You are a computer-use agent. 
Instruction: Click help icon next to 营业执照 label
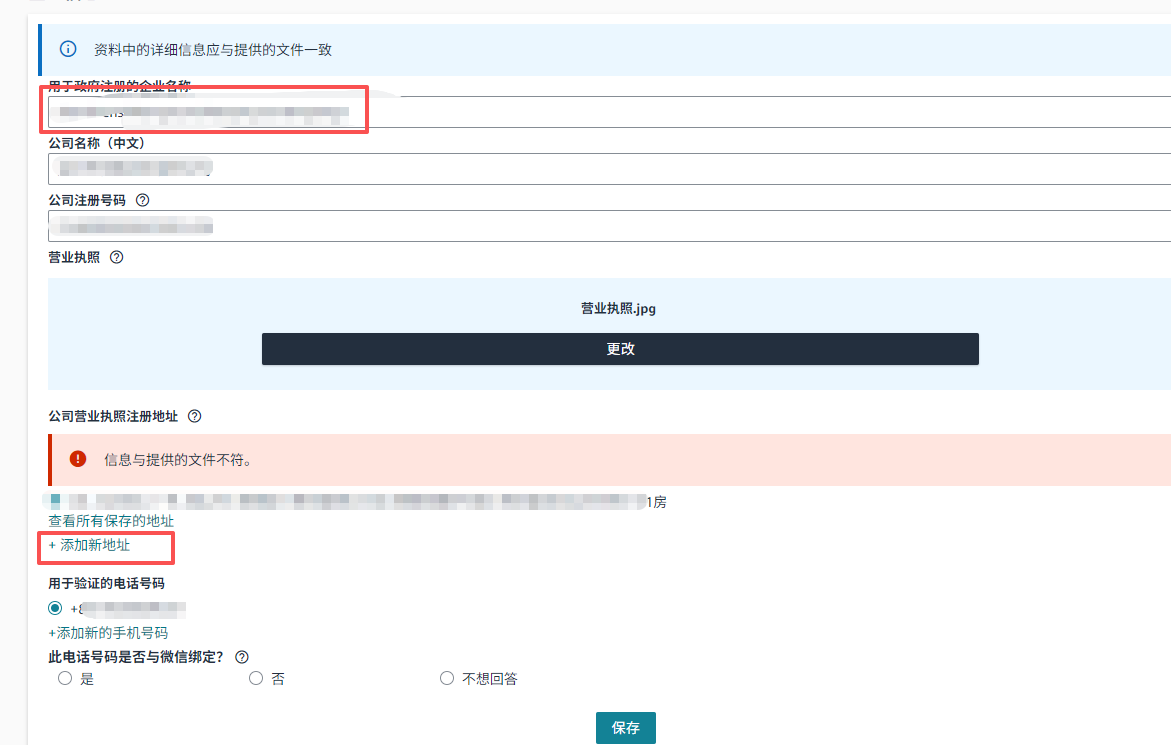click(116, 257)
